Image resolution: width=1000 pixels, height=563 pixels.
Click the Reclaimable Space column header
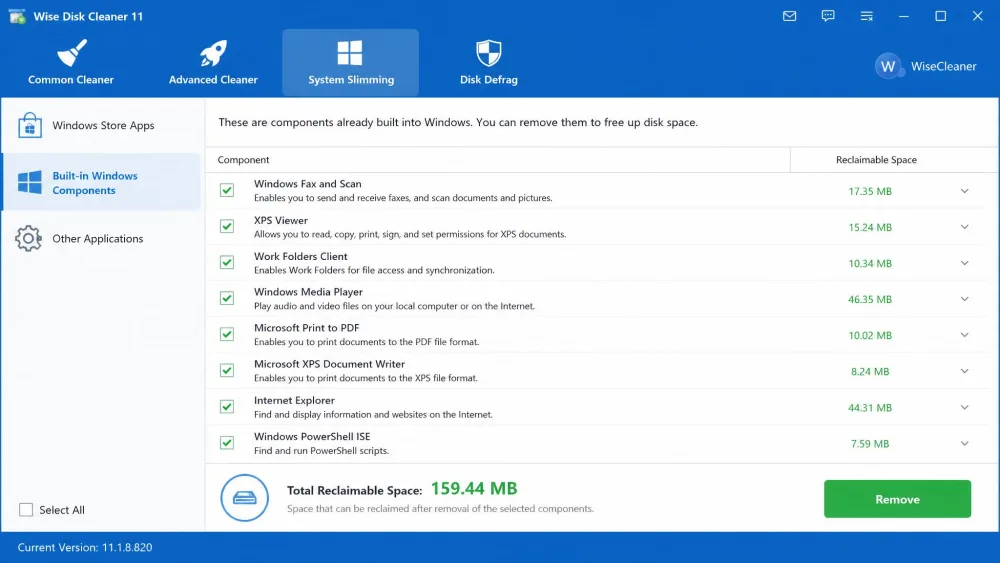coord(876,160)
